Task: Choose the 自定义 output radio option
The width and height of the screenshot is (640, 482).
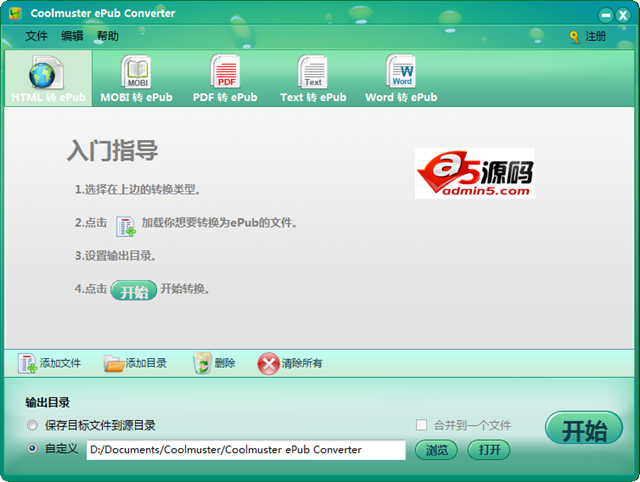Action: (x=32, y=448)
